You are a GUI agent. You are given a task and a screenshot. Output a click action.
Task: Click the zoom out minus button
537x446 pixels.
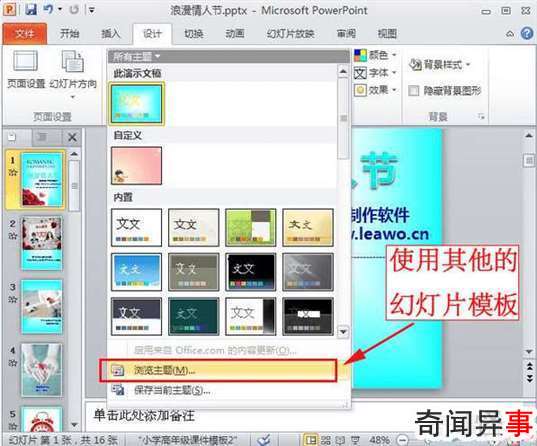(x=403, y=440)
